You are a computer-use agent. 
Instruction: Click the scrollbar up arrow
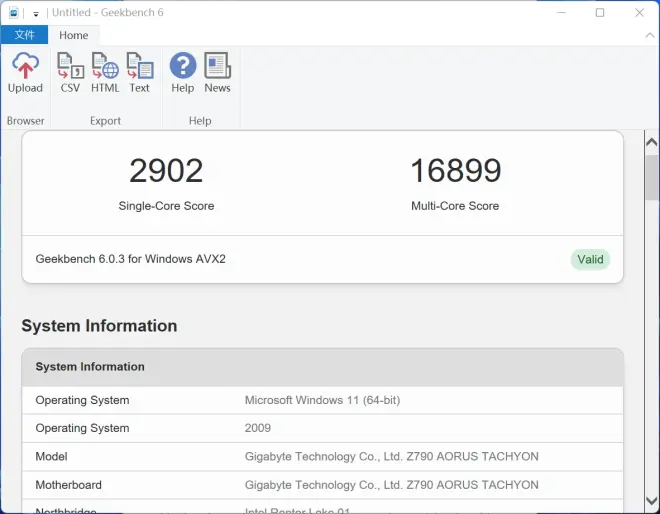click(x=651, y=141)
